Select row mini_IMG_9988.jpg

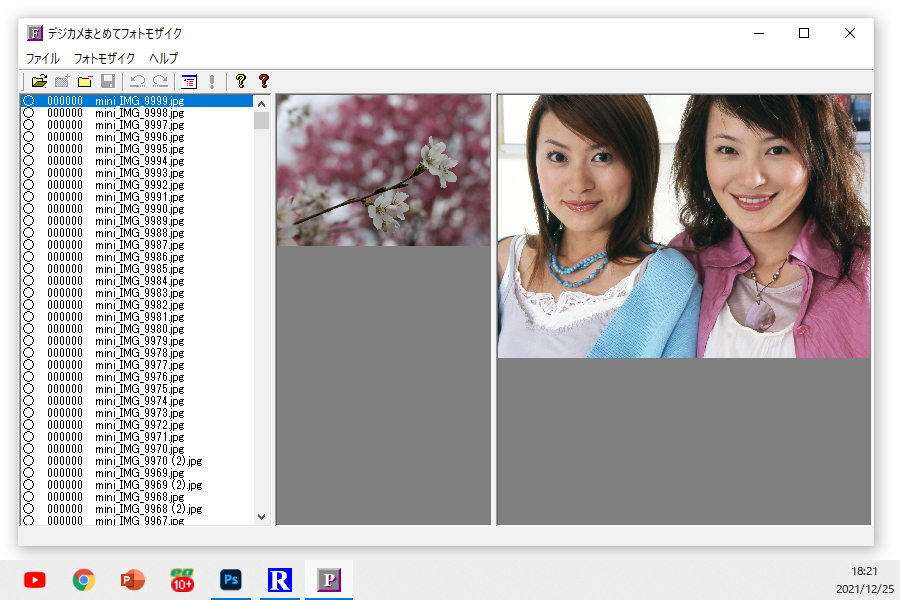coord(137,233)
